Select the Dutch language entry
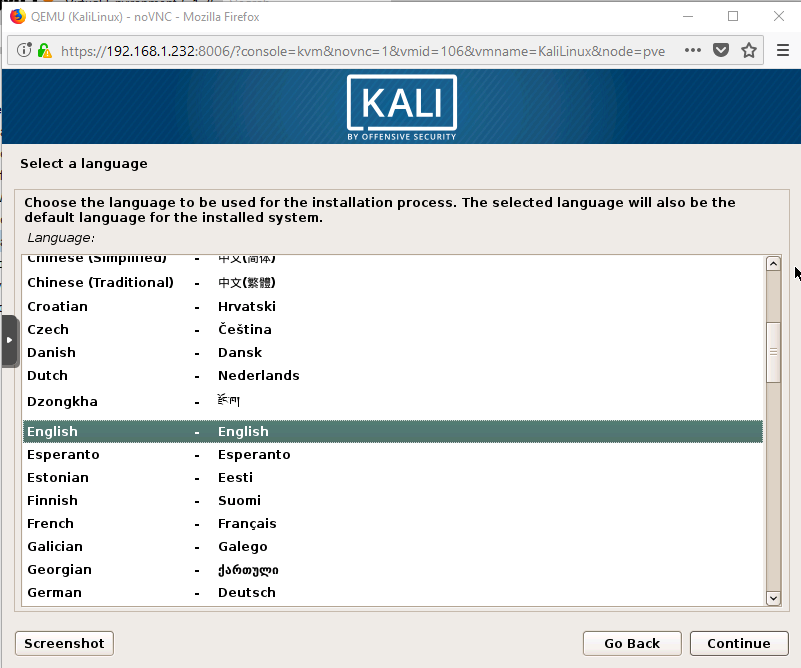Viewport: 801px width, 668px height. click(393, 375)
